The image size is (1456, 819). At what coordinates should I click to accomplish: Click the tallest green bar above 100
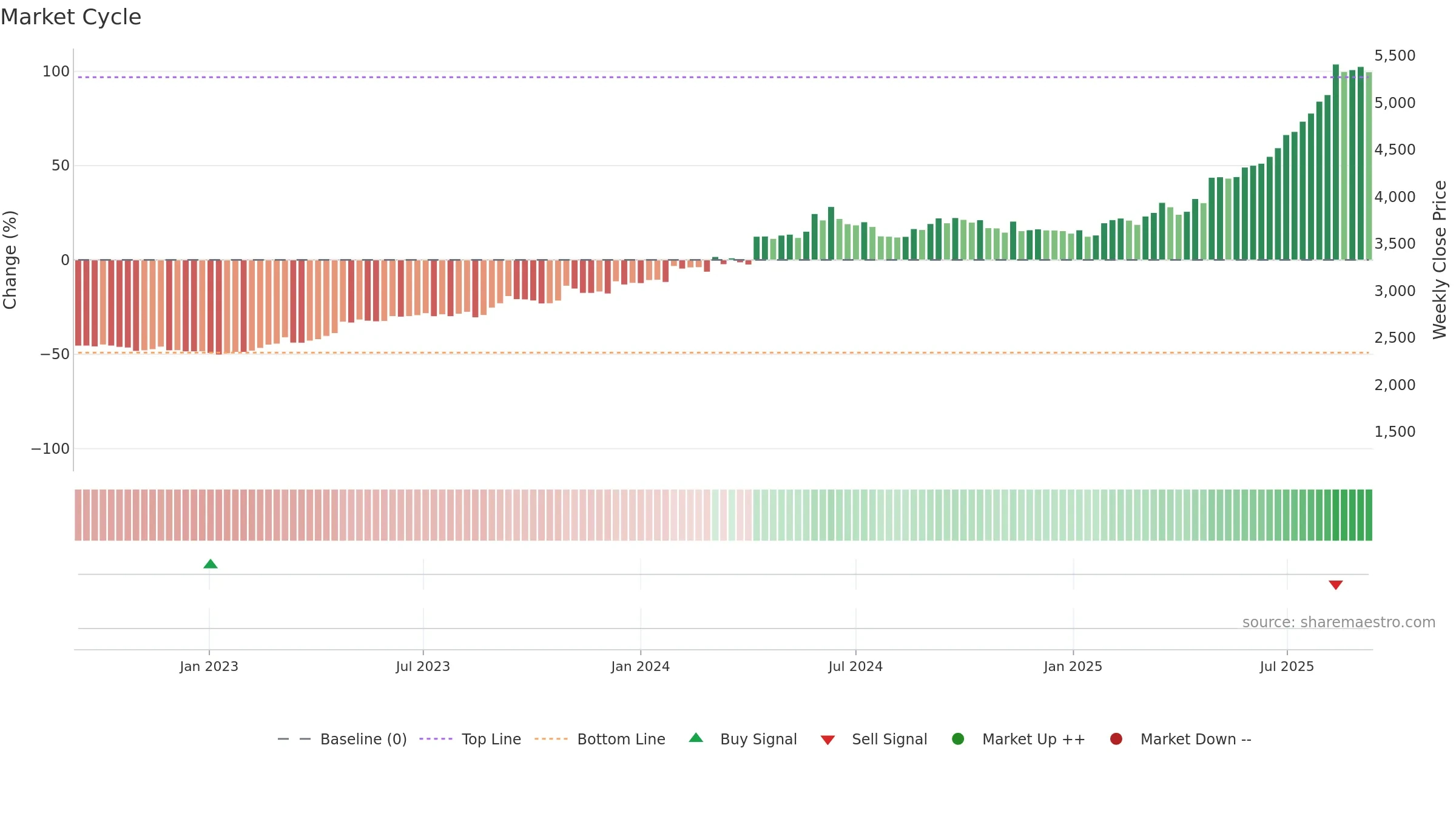pos(1336,162)
